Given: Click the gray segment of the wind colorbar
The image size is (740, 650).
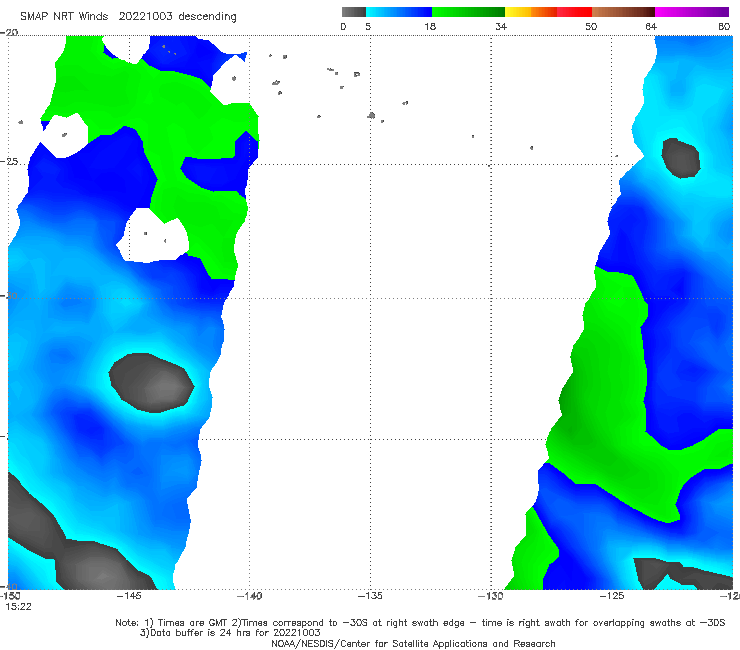Looking at the screenshot, I should [354, 12].
